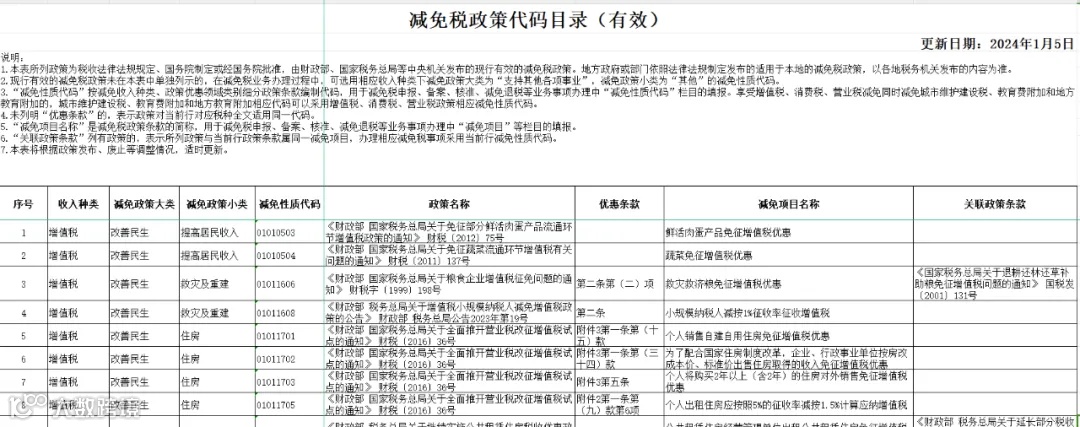Click the 减免政策大类 column header

pyautogui.click(x=144, y=204)
